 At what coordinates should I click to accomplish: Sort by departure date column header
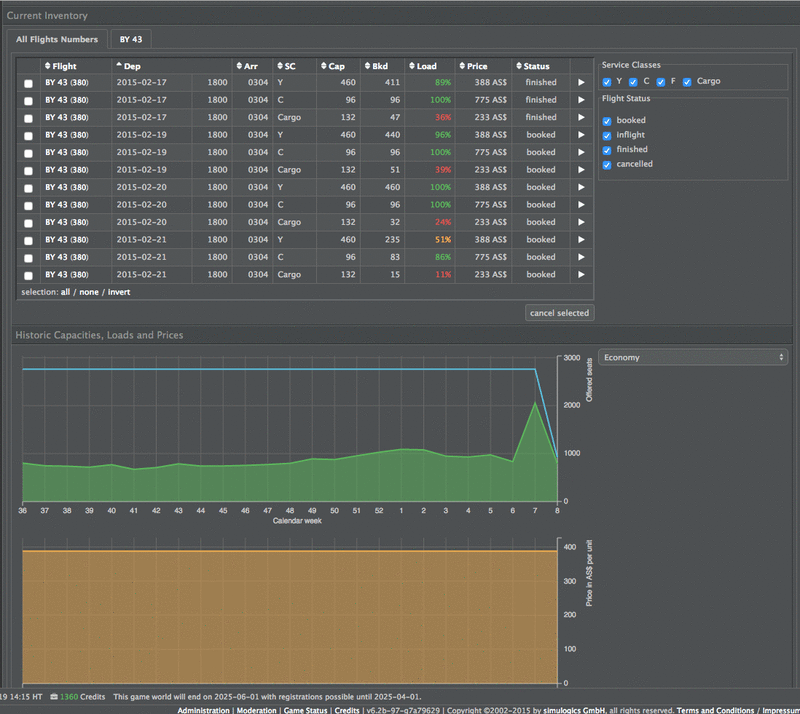(132, 66)
